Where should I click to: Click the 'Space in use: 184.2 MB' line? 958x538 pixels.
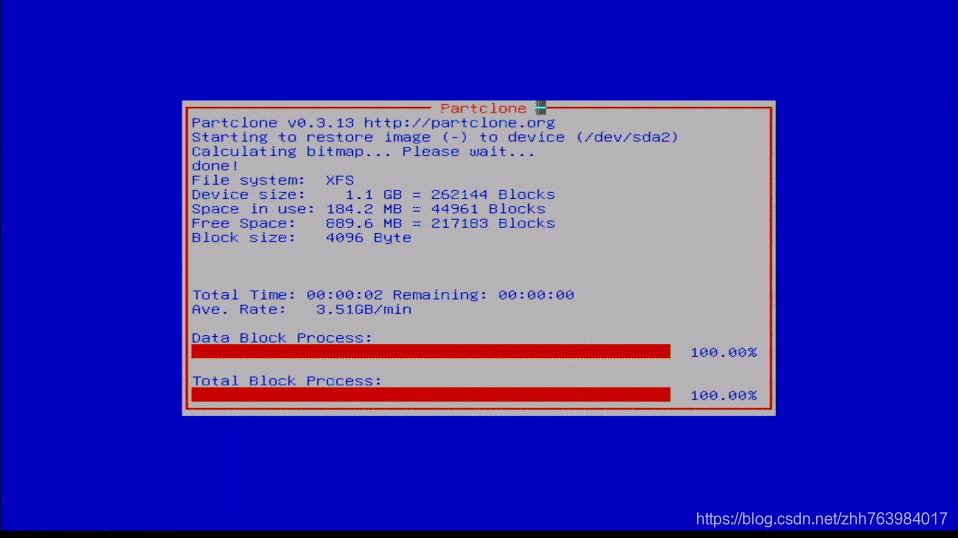point(368,209)
